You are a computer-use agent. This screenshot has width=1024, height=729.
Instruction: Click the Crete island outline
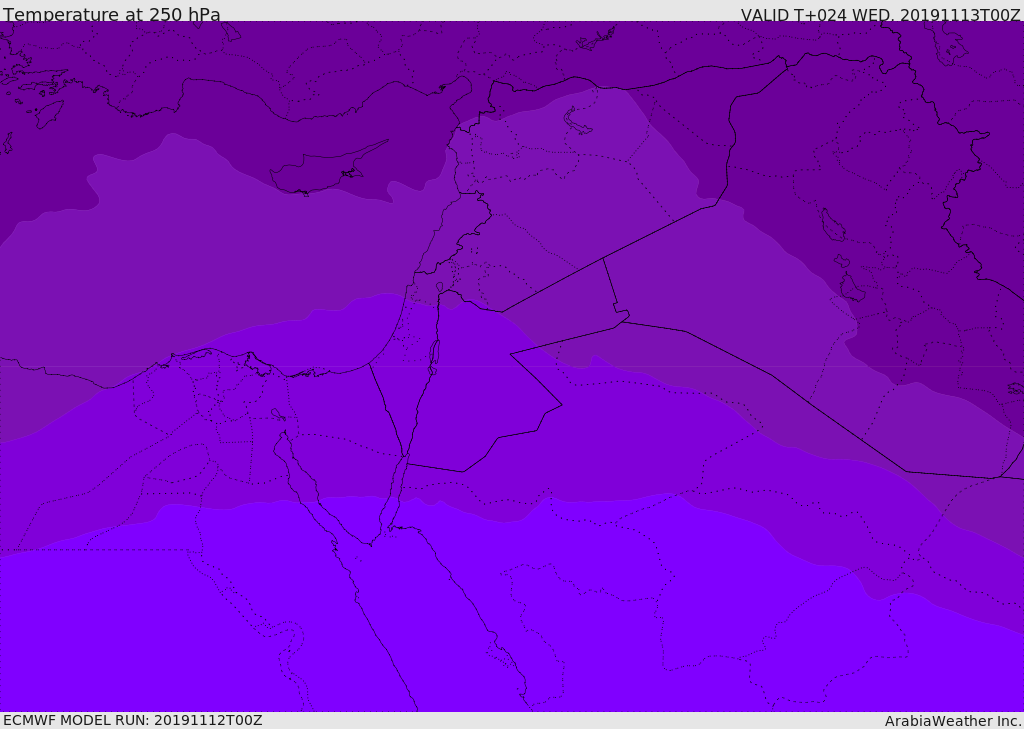coord(47,112)
